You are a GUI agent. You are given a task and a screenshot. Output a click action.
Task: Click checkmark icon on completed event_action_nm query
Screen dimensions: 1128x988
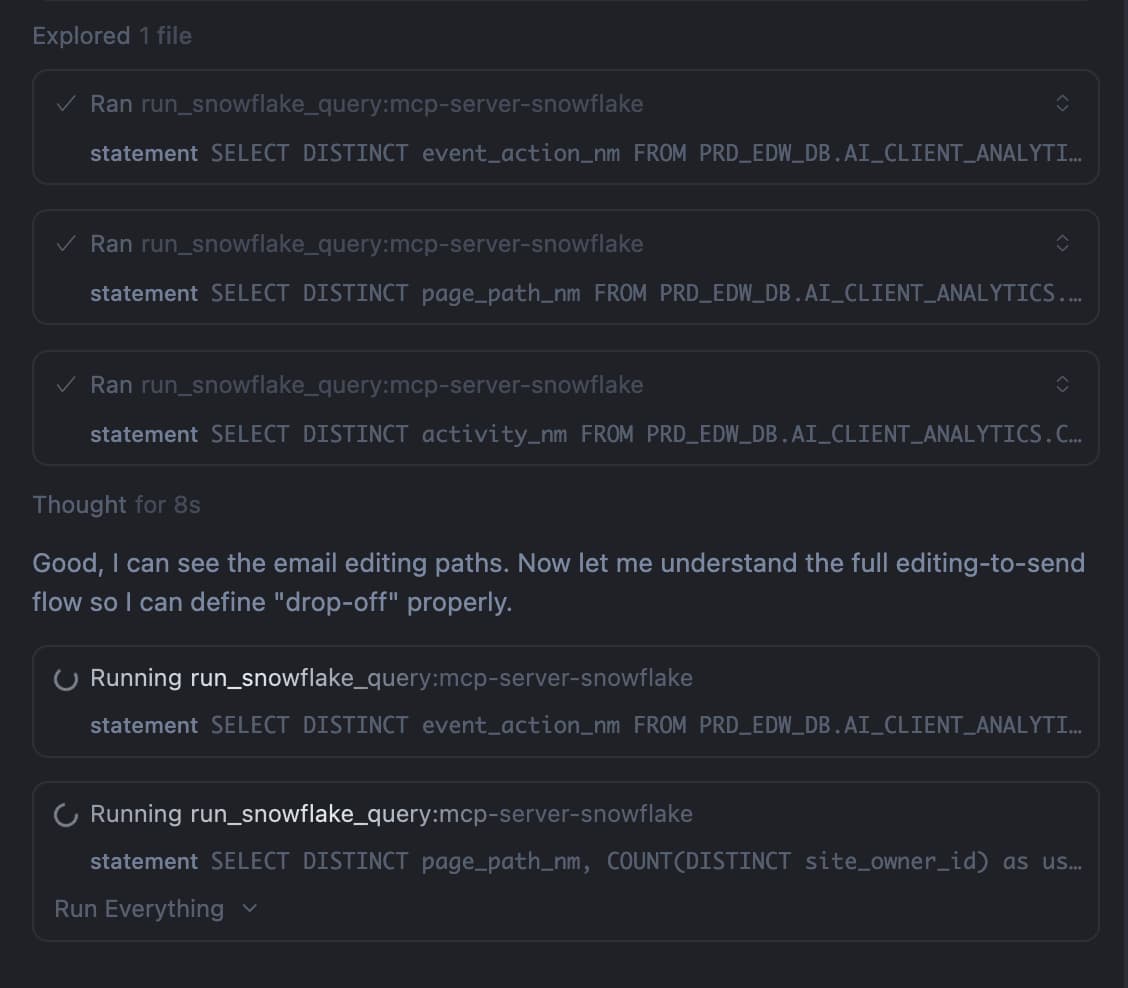(67, 104)
